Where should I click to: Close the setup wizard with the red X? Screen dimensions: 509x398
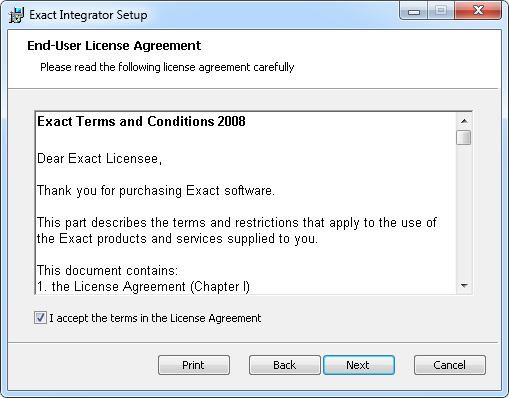coord(478,11)
